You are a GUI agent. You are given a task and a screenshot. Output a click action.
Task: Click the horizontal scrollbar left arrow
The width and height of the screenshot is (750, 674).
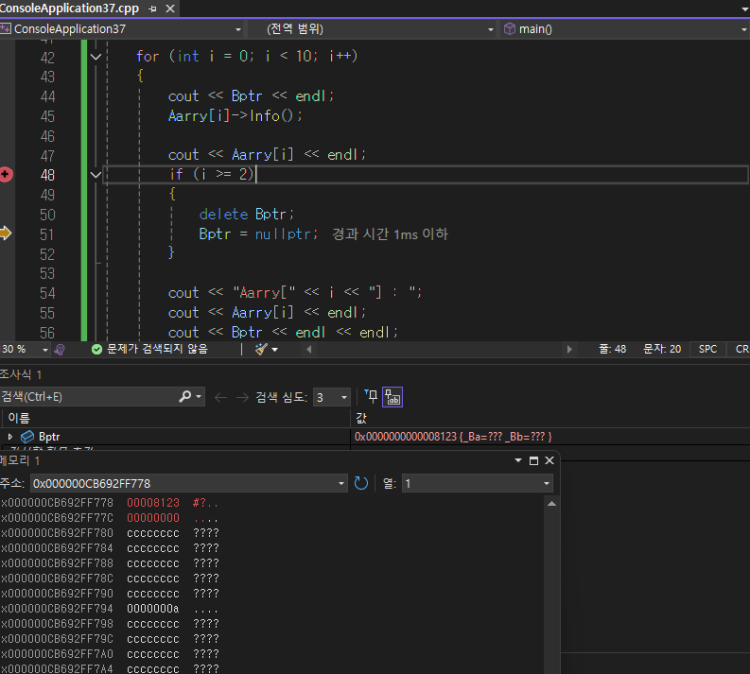click(309, 350)
